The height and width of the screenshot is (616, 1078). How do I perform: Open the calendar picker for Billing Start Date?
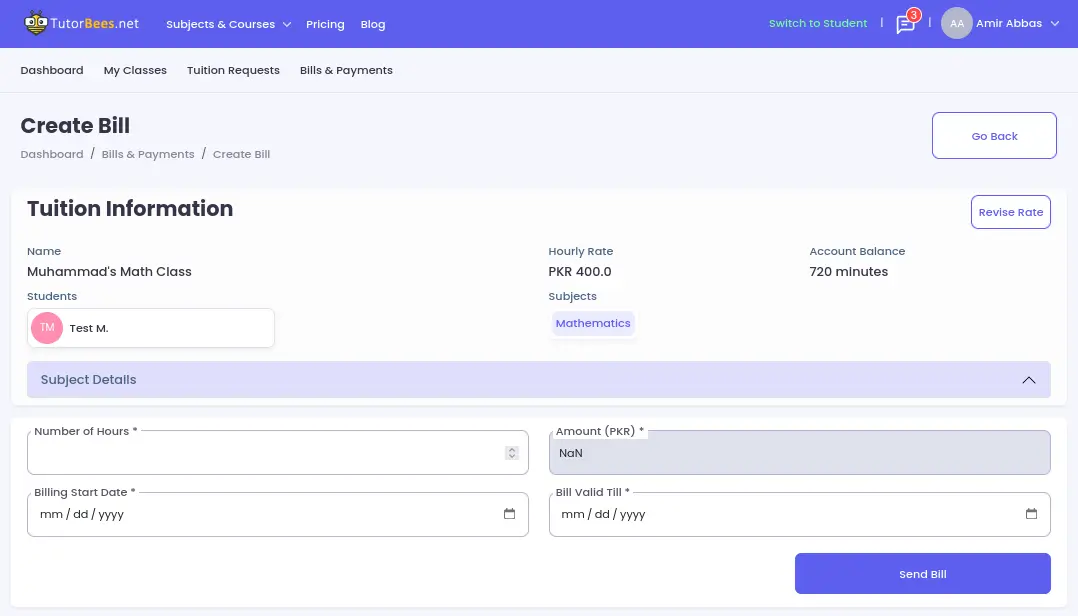pyautogui.click(x=509, y=513)
